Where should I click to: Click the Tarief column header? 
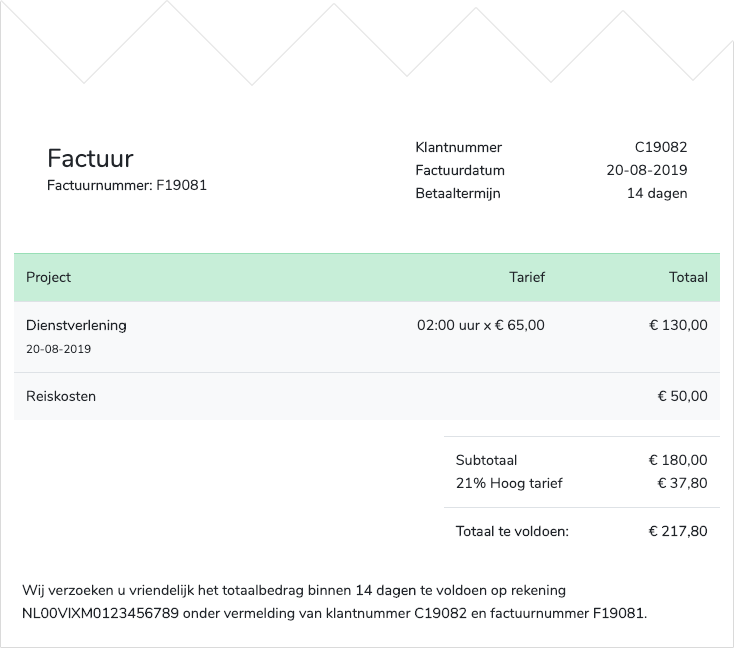coord(527,277)
